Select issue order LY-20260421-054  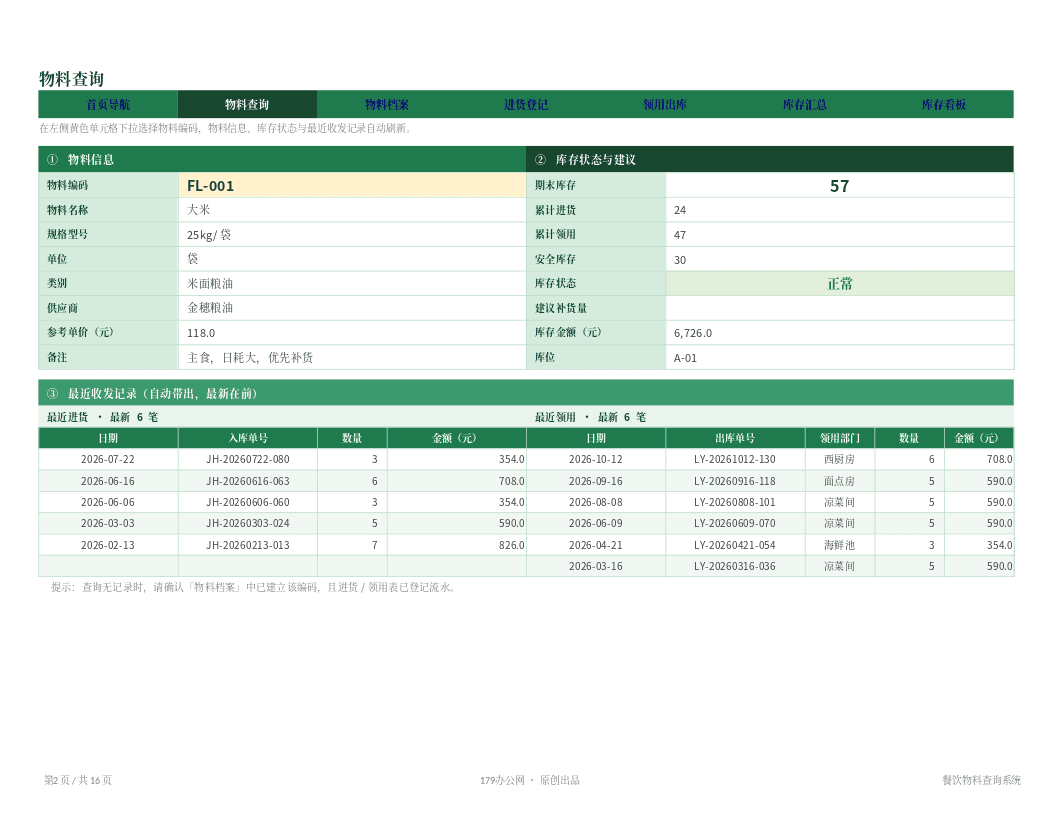tap(735, 545)
